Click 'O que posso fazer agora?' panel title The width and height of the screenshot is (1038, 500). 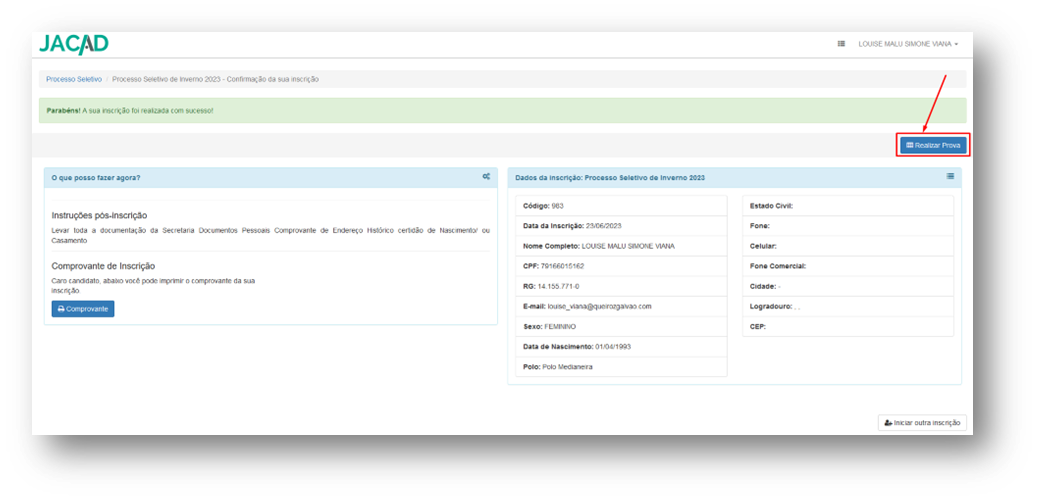coord(95,177)
